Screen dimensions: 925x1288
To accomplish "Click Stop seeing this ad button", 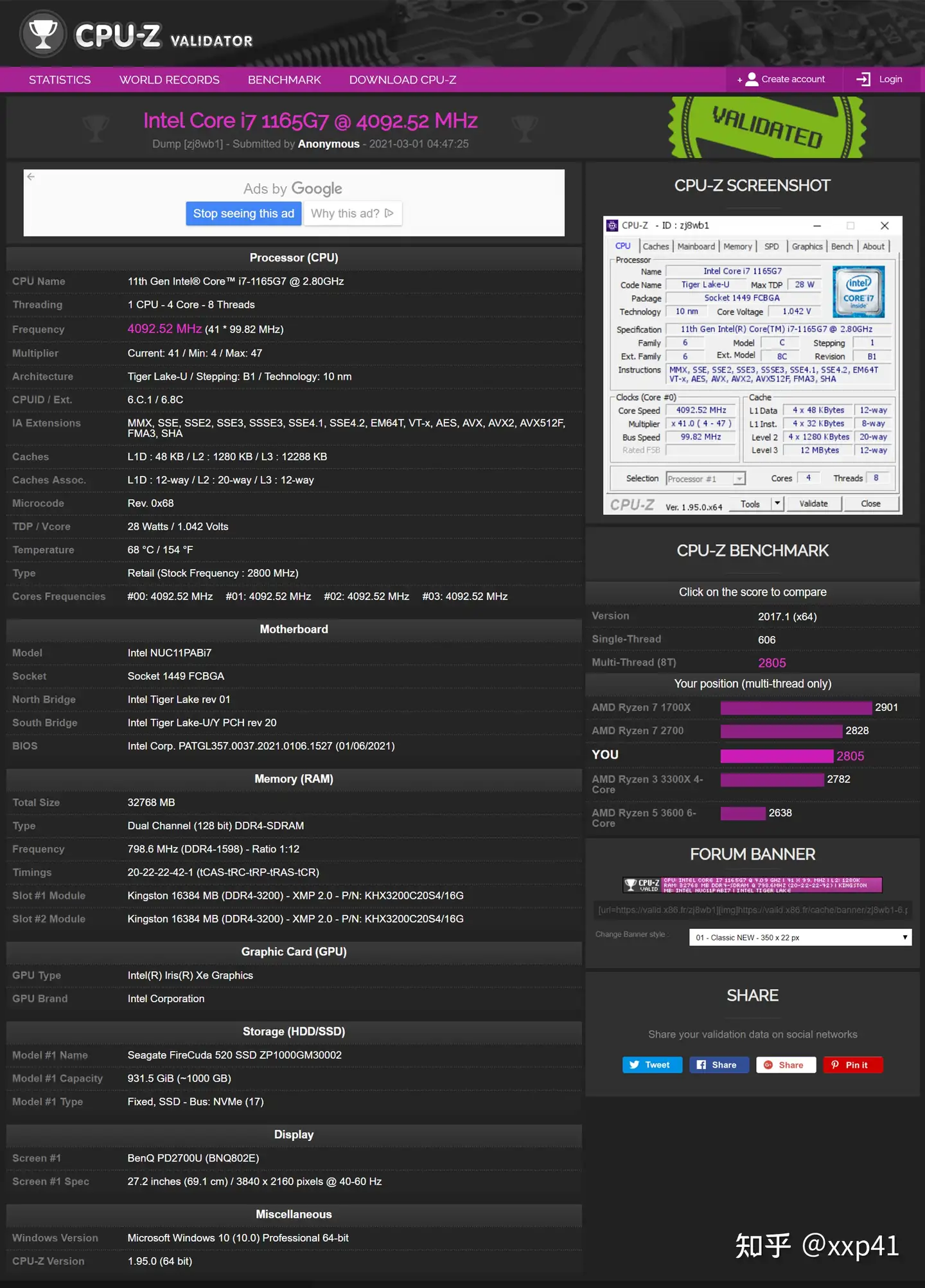I will tap(243, 213).
